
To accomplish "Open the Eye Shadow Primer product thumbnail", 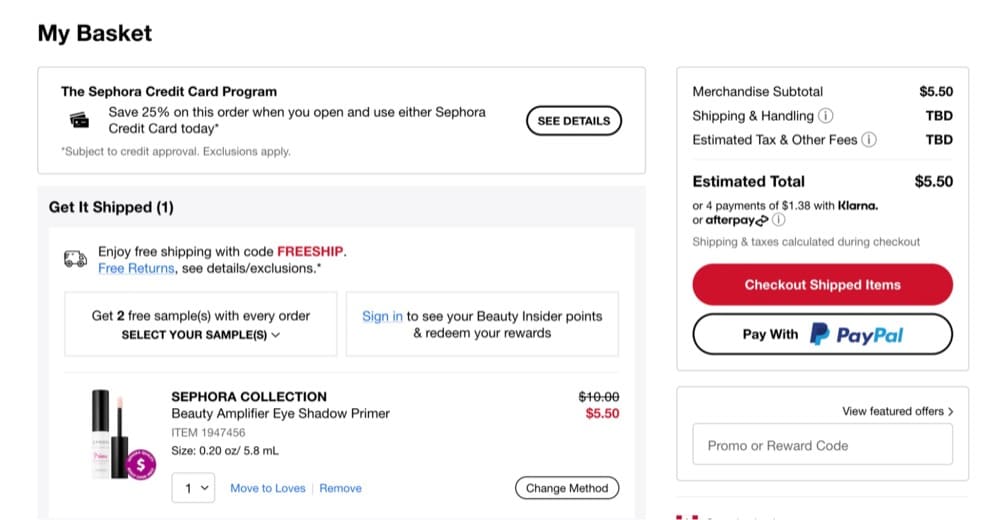I will [x=117, y=435].
